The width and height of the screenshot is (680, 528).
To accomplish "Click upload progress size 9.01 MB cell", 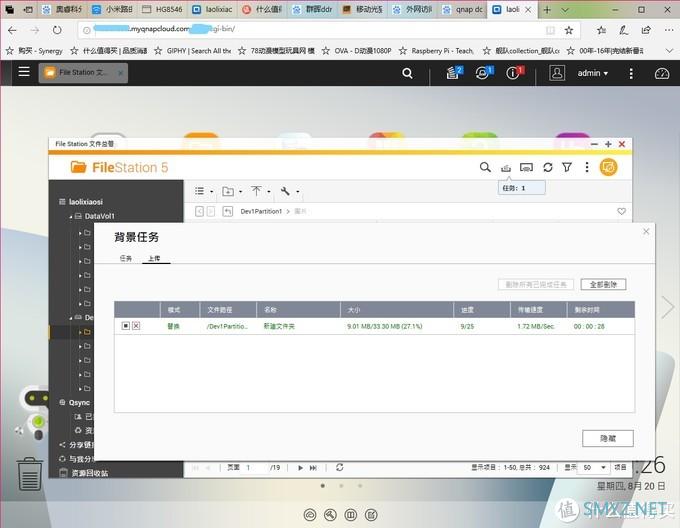I will (x=385, y=326).
